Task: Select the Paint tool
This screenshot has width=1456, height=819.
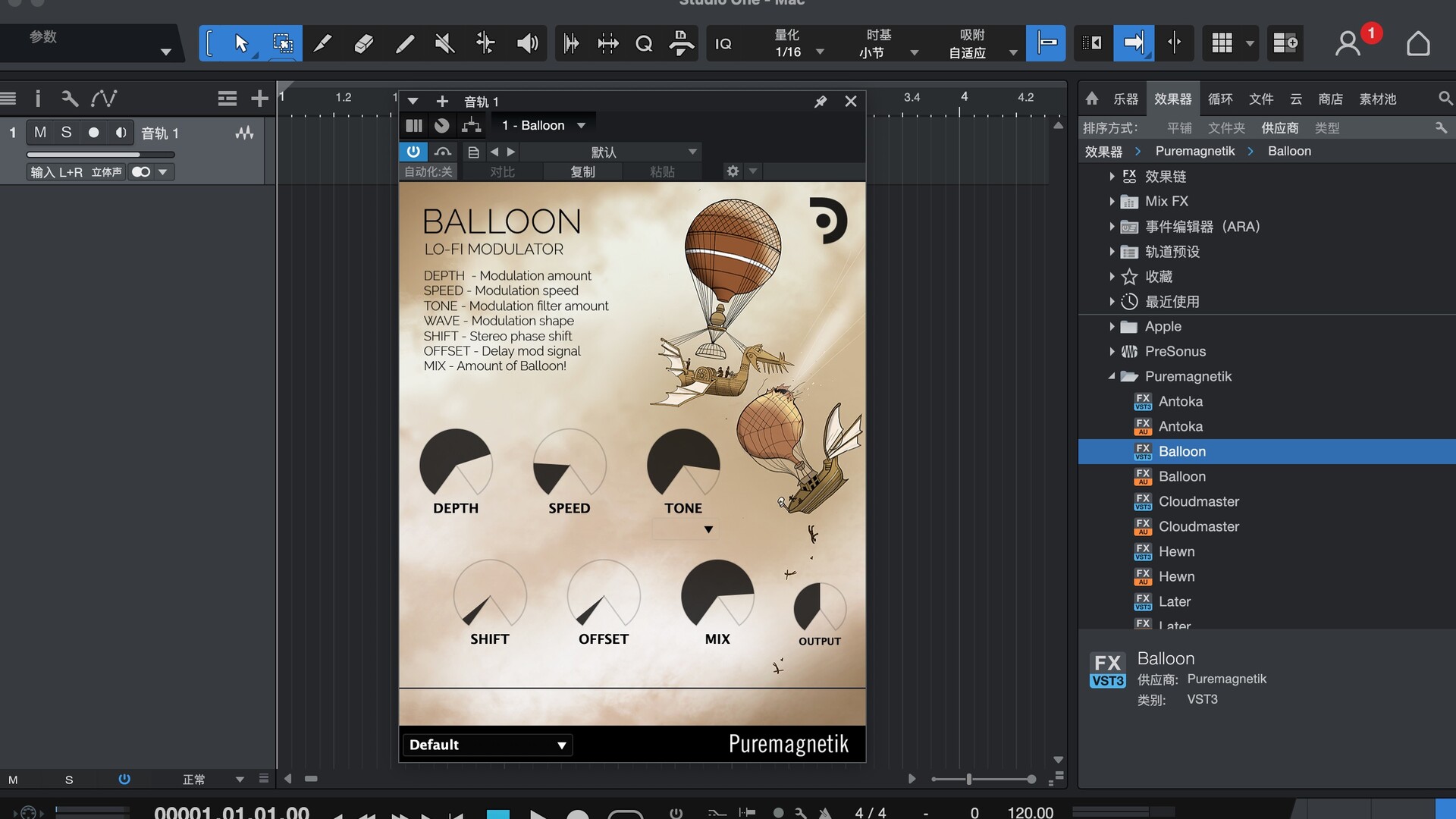Action: coord(404,43)
